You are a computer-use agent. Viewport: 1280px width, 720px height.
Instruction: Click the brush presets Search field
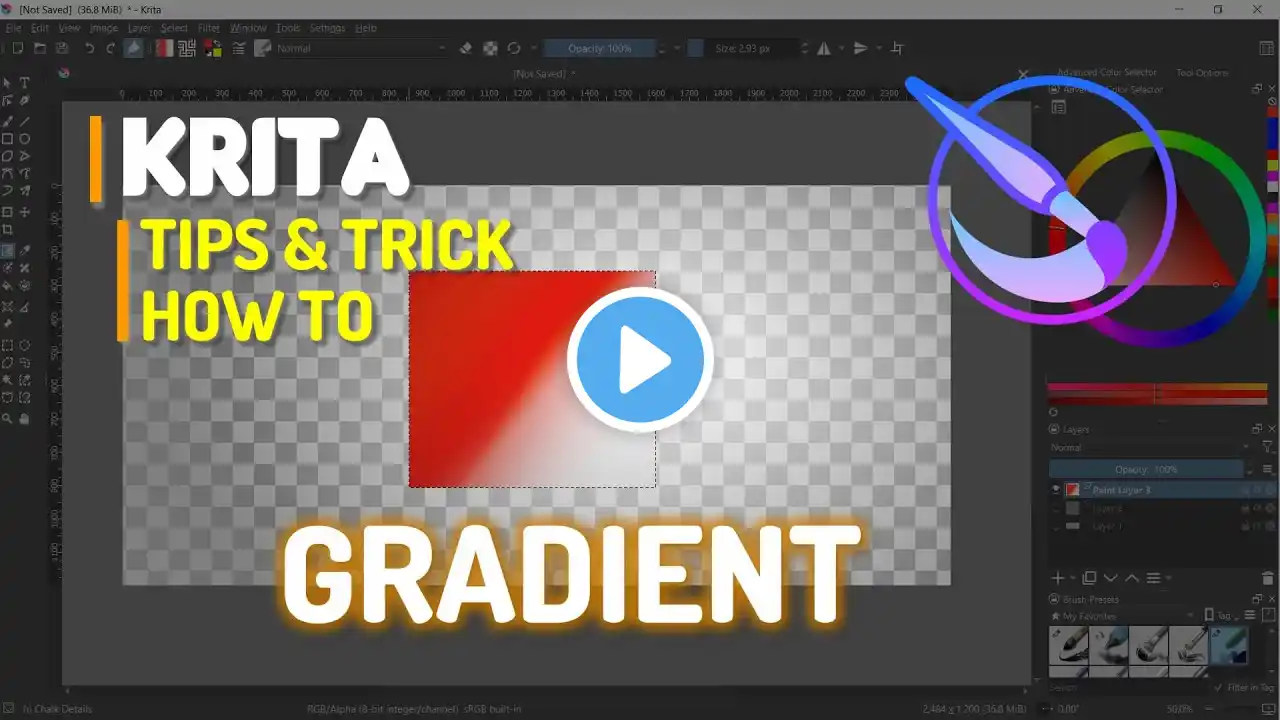(x=1128, y=688)
